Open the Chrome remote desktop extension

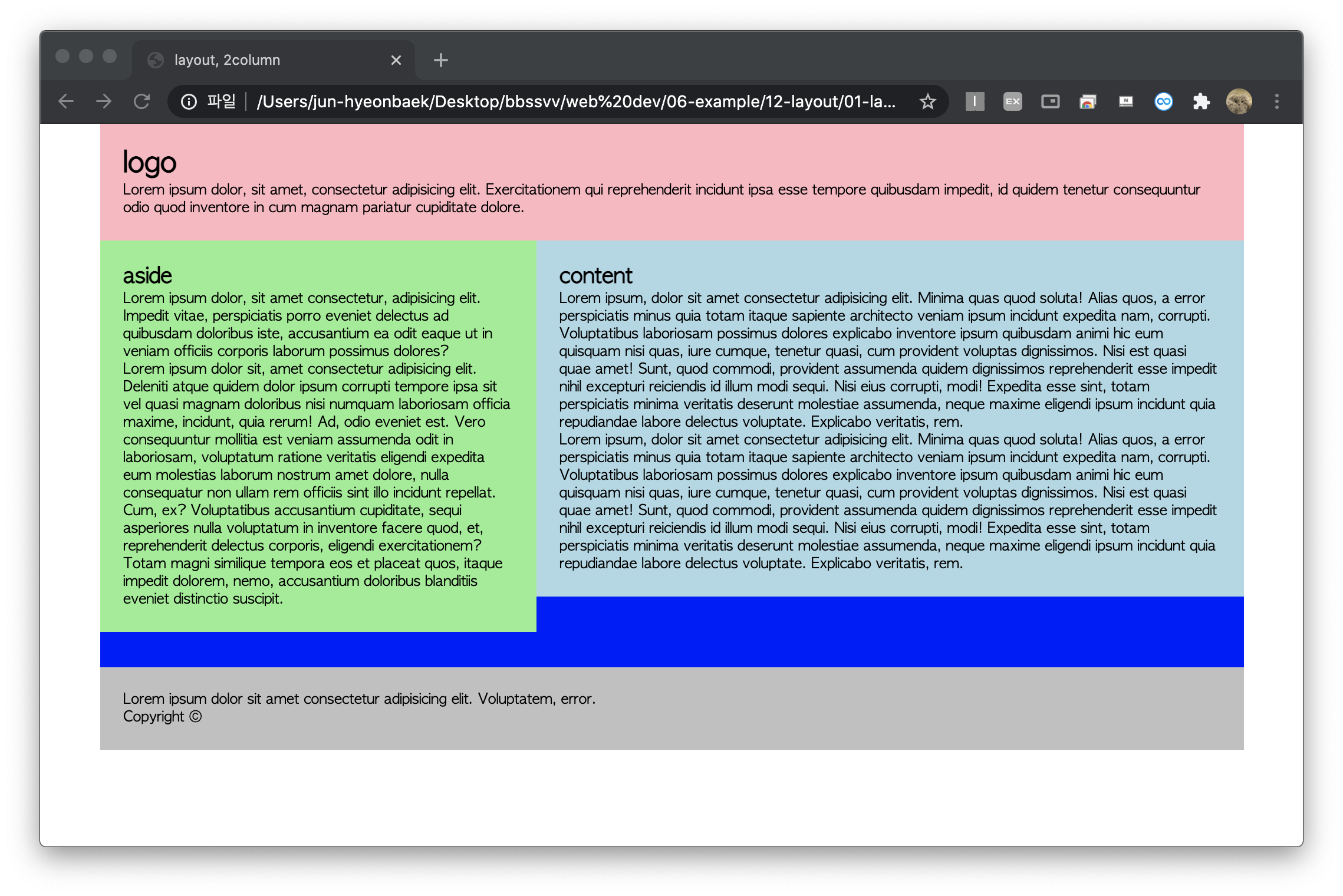click(1088, 101)
